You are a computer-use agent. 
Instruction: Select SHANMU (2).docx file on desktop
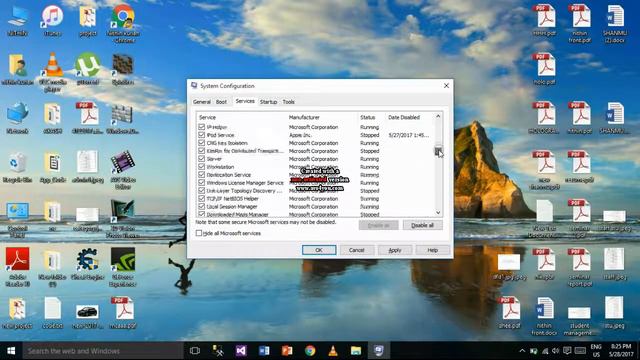click(x=615, y=24)
